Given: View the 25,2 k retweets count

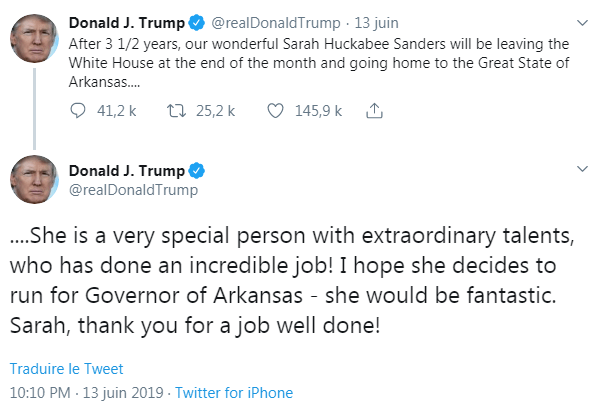Looking at the screenshot, I should tap(215, 113).
